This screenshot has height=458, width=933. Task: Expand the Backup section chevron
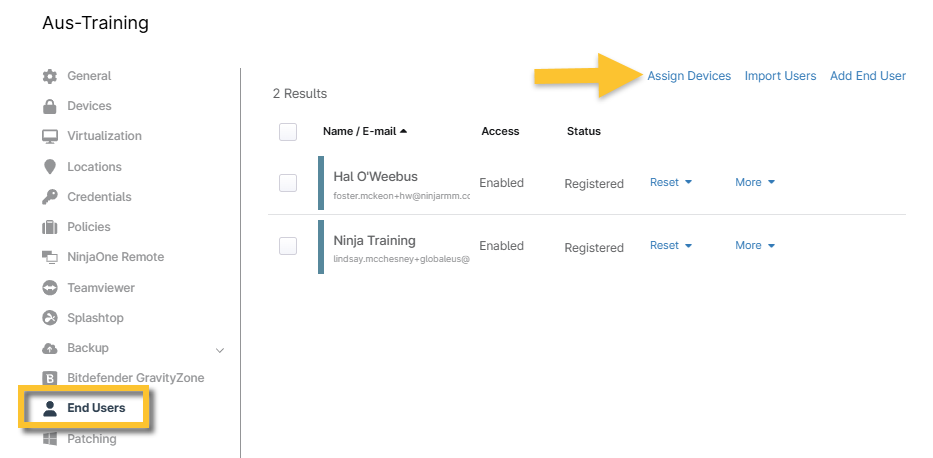(220, 349)
